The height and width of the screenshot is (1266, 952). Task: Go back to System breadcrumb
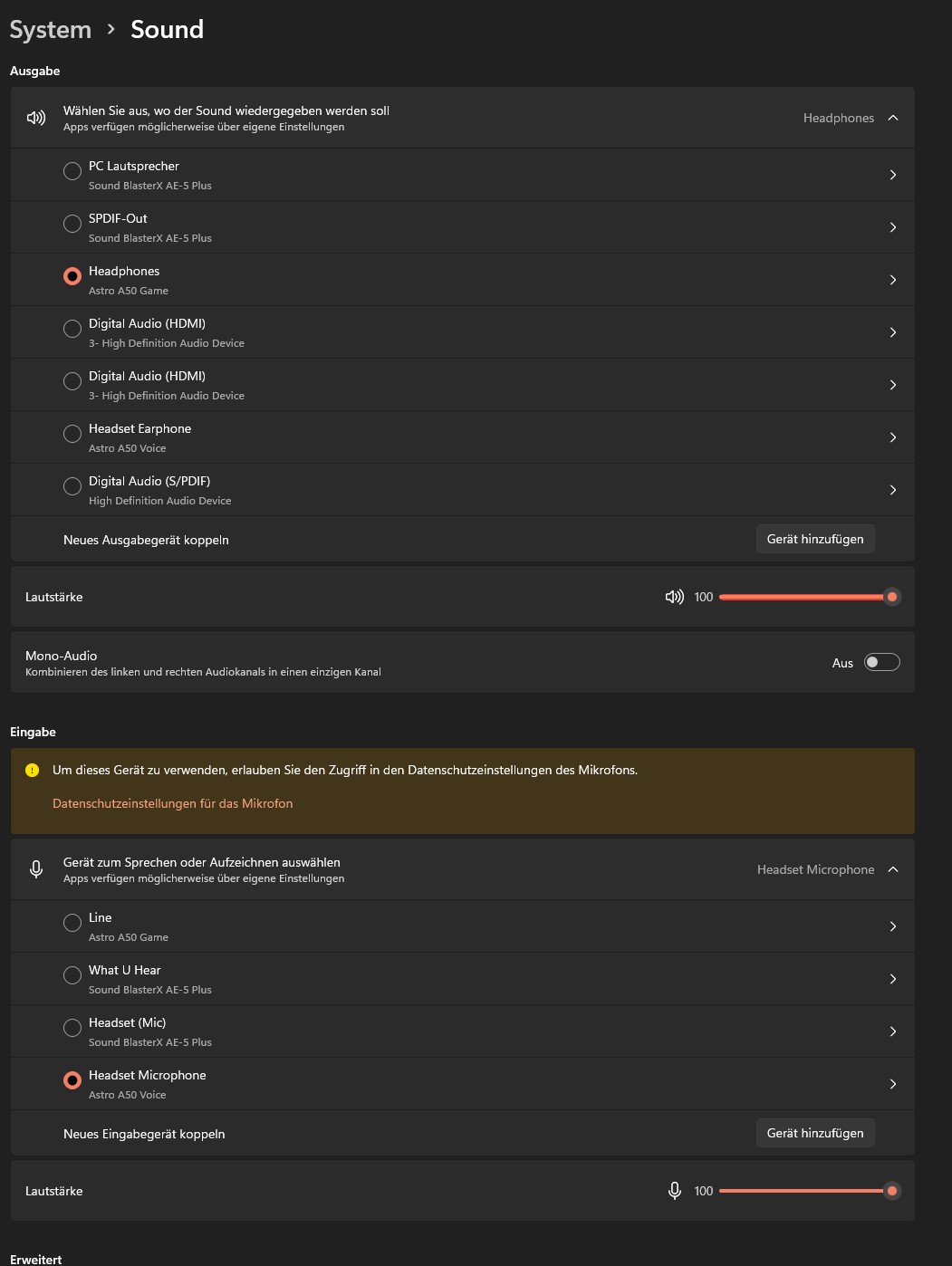(51, 30)
